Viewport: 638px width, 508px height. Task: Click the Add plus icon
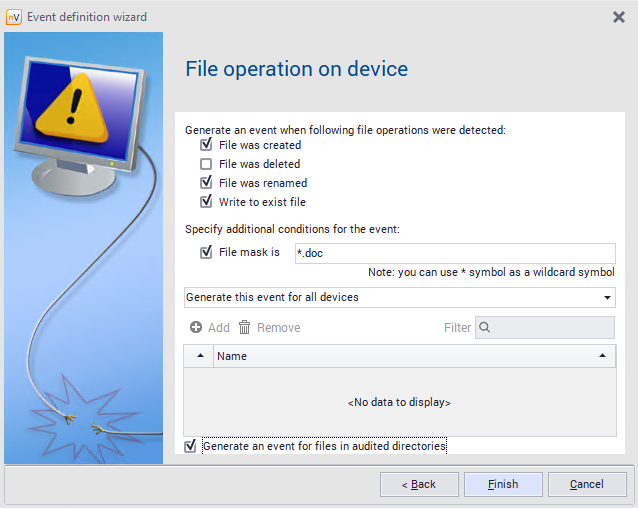coord(196,327)
